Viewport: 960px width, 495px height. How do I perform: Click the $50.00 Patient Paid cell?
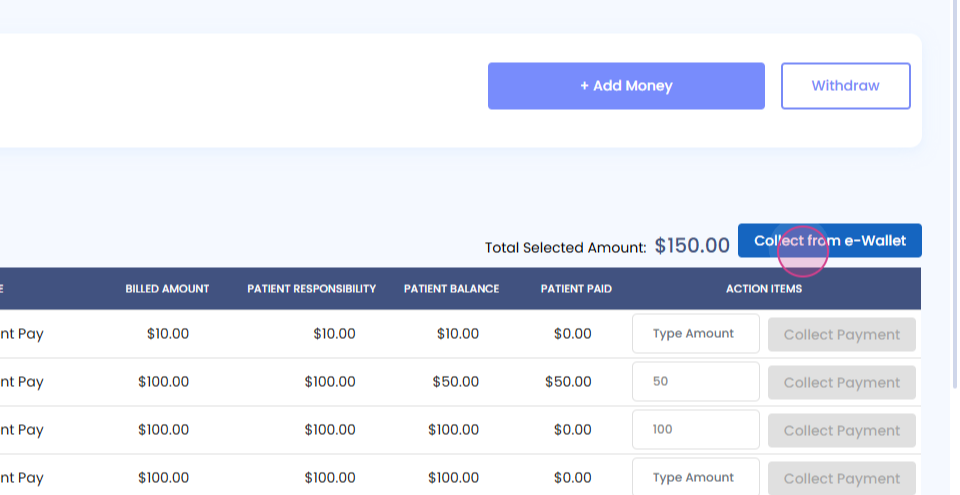tap(568, 382)
